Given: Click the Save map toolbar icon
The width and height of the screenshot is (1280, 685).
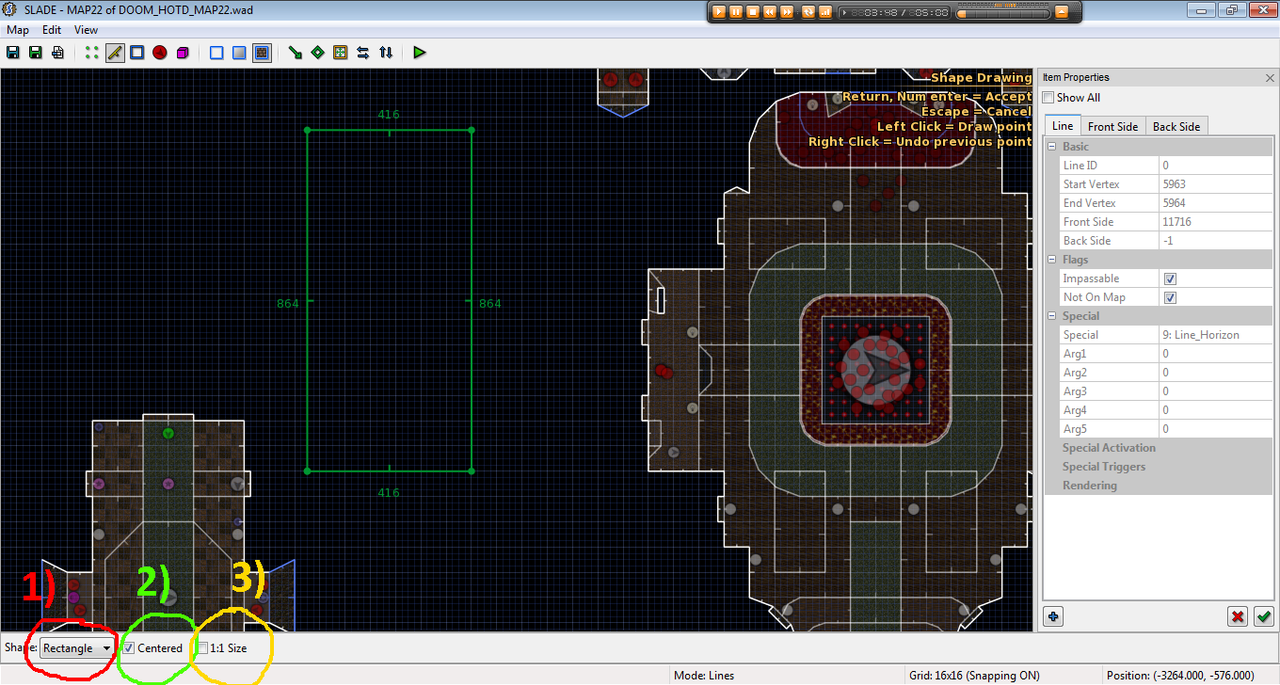Looking at the screenshot, I should click(12, 52).
